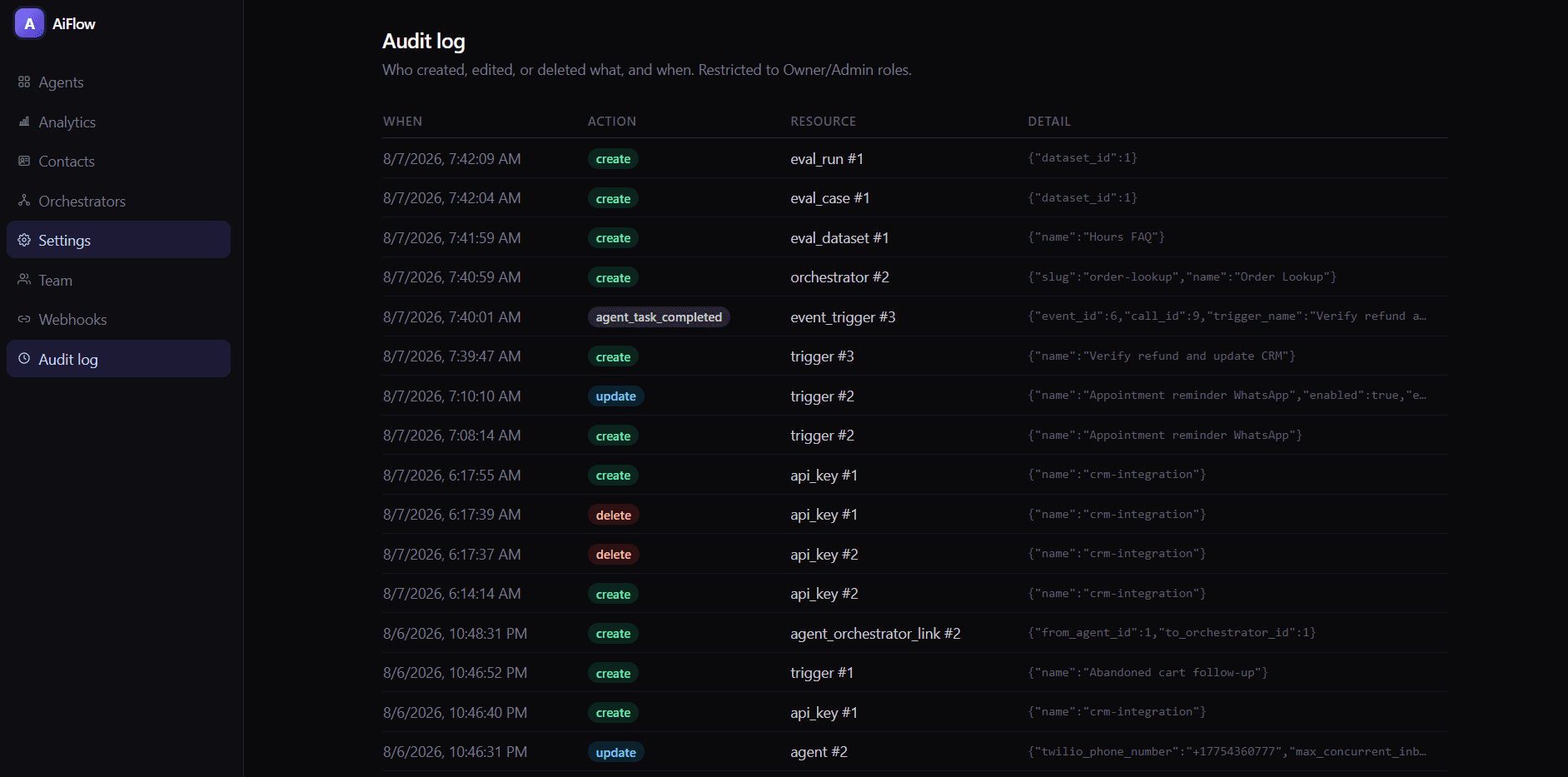
Task: Click the Webhooks link icon
Action: point(24,319)
